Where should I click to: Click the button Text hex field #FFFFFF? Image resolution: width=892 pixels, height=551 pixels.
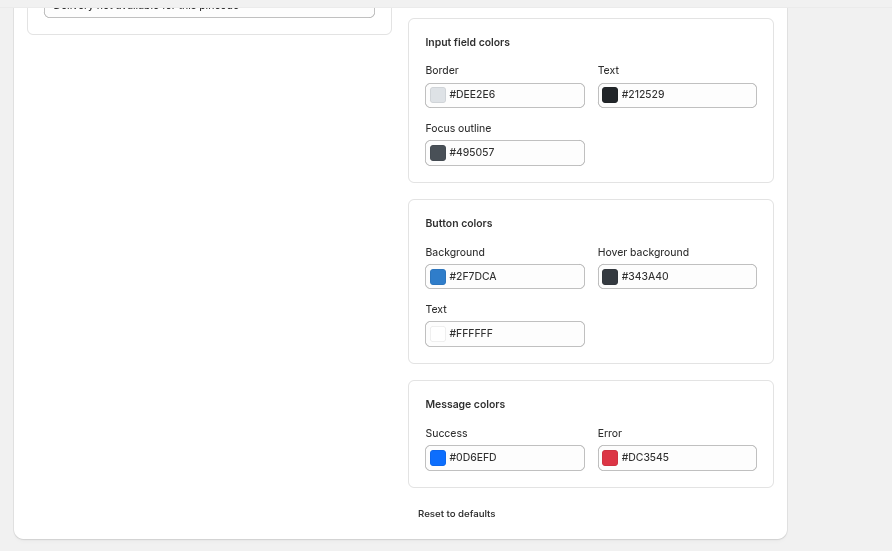coord(505,334)
